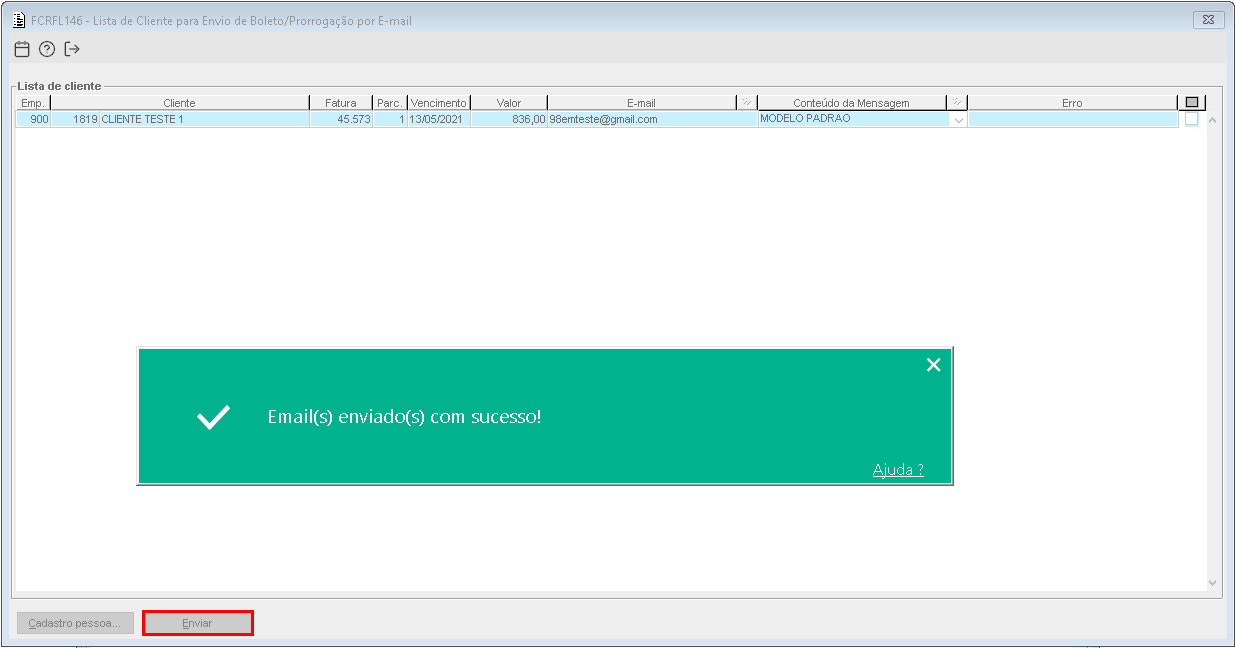The image size is (1235, 648).
Task: Click the exit arrow icon in the toolbar
Action: click(72, 49)
